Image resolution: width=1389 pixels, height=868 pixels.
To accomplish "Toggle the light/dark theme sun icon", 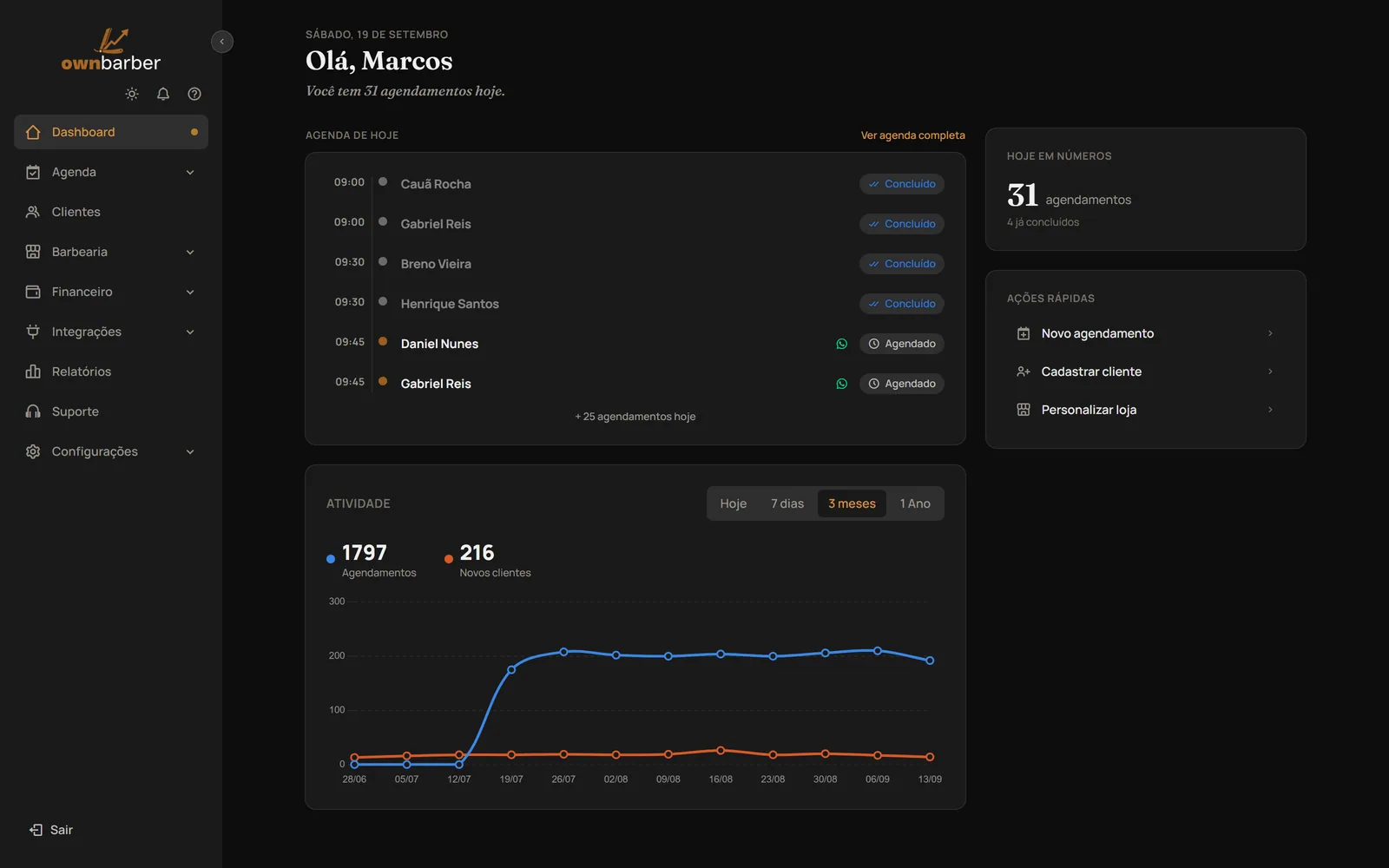I will 132,94.
